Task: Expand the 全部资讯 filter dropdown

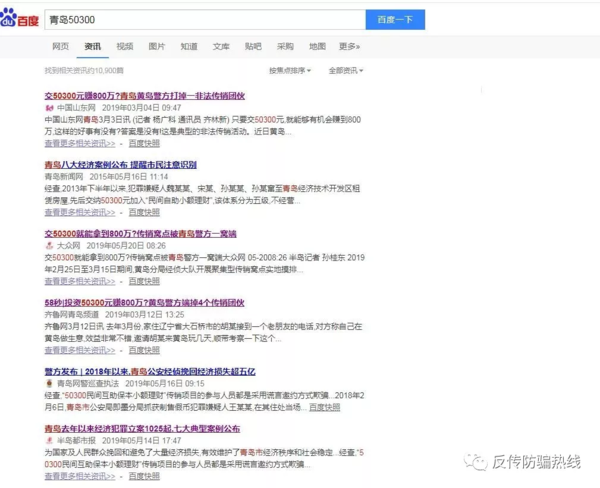Action: coord(346,71)
